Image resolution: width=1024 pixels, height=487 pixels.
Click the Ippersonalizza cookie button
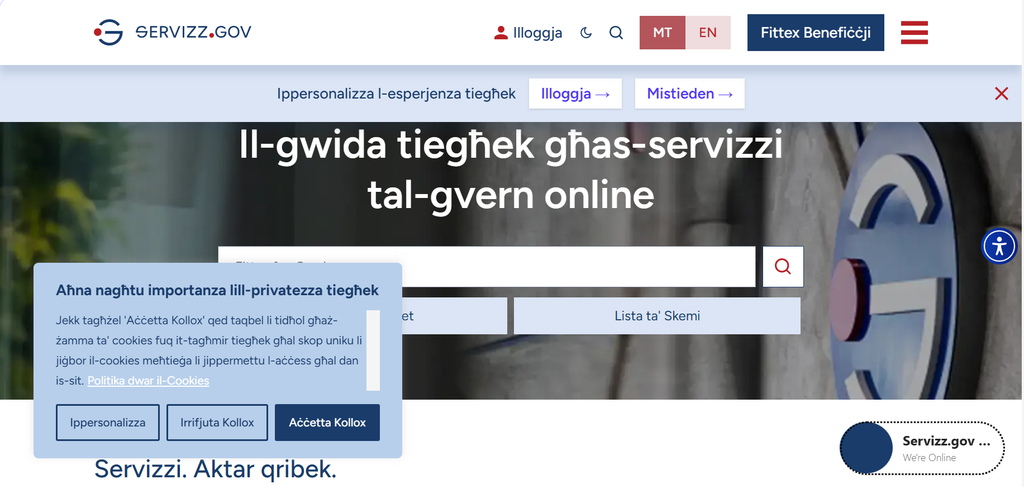point(108,422)
